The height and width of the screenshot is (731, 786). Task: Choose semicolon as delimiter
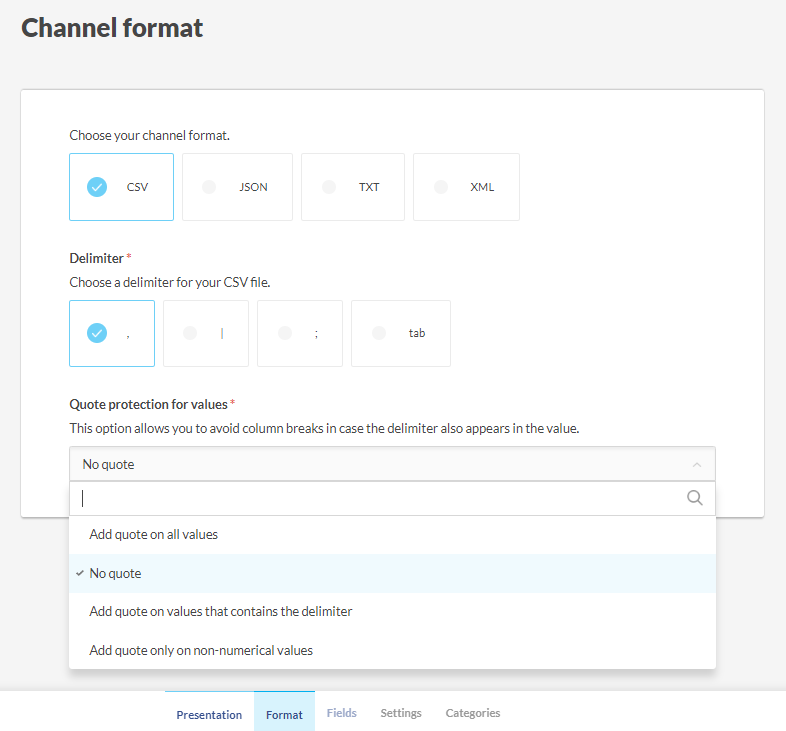coord(300,334)
